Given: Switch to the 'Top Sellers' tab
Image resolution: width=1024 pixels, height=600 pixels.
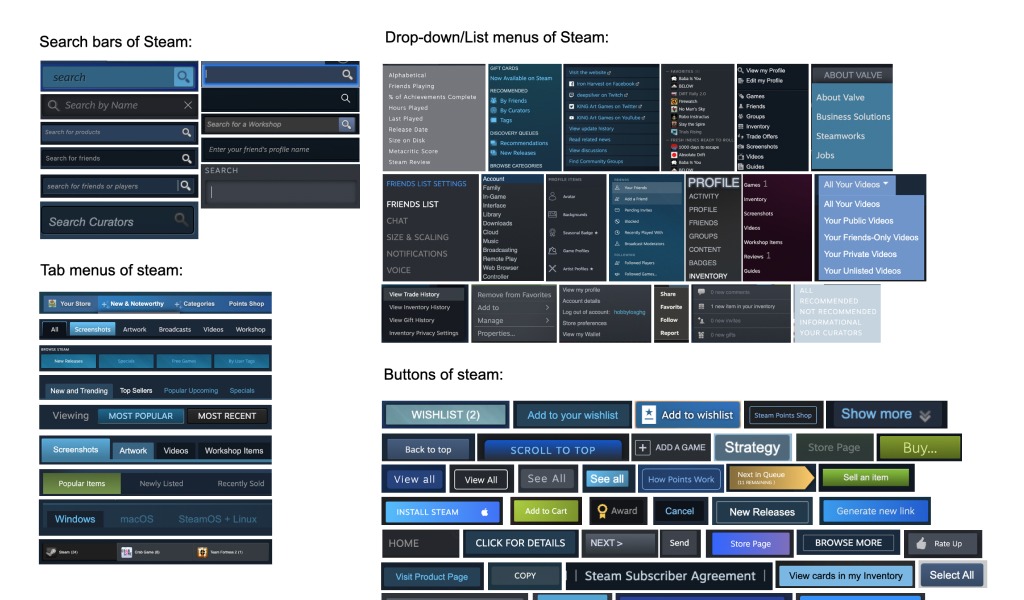Looking at the screenshot, I should tap(135, 391).
